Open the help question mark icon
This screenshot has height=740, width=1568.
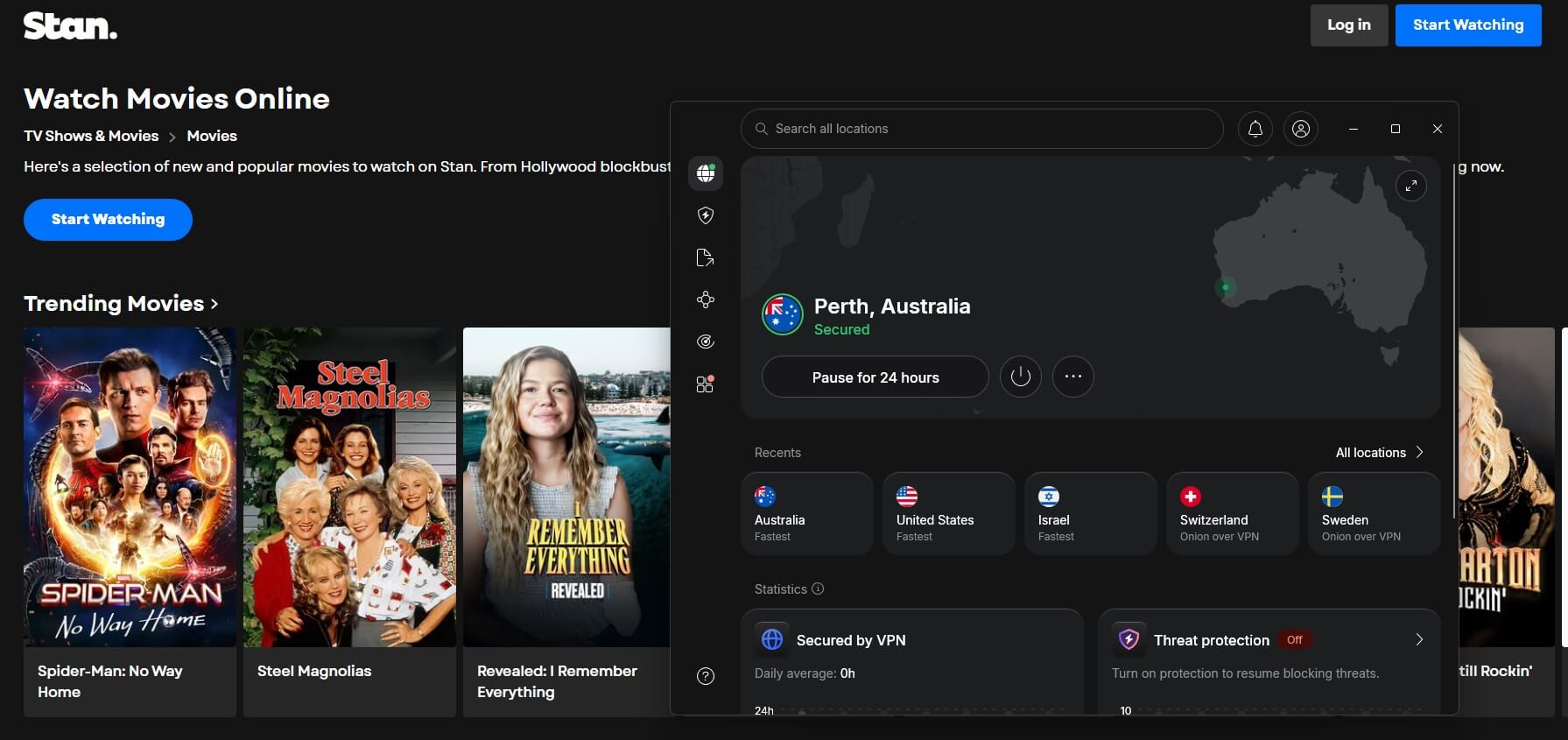(705, 676)
